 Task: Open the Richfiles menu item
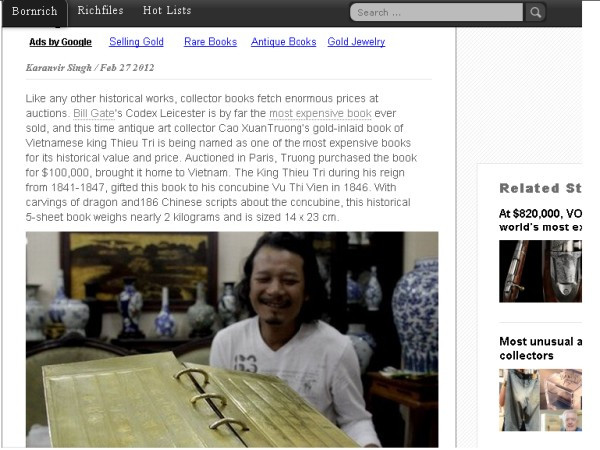tap(101, 10)
